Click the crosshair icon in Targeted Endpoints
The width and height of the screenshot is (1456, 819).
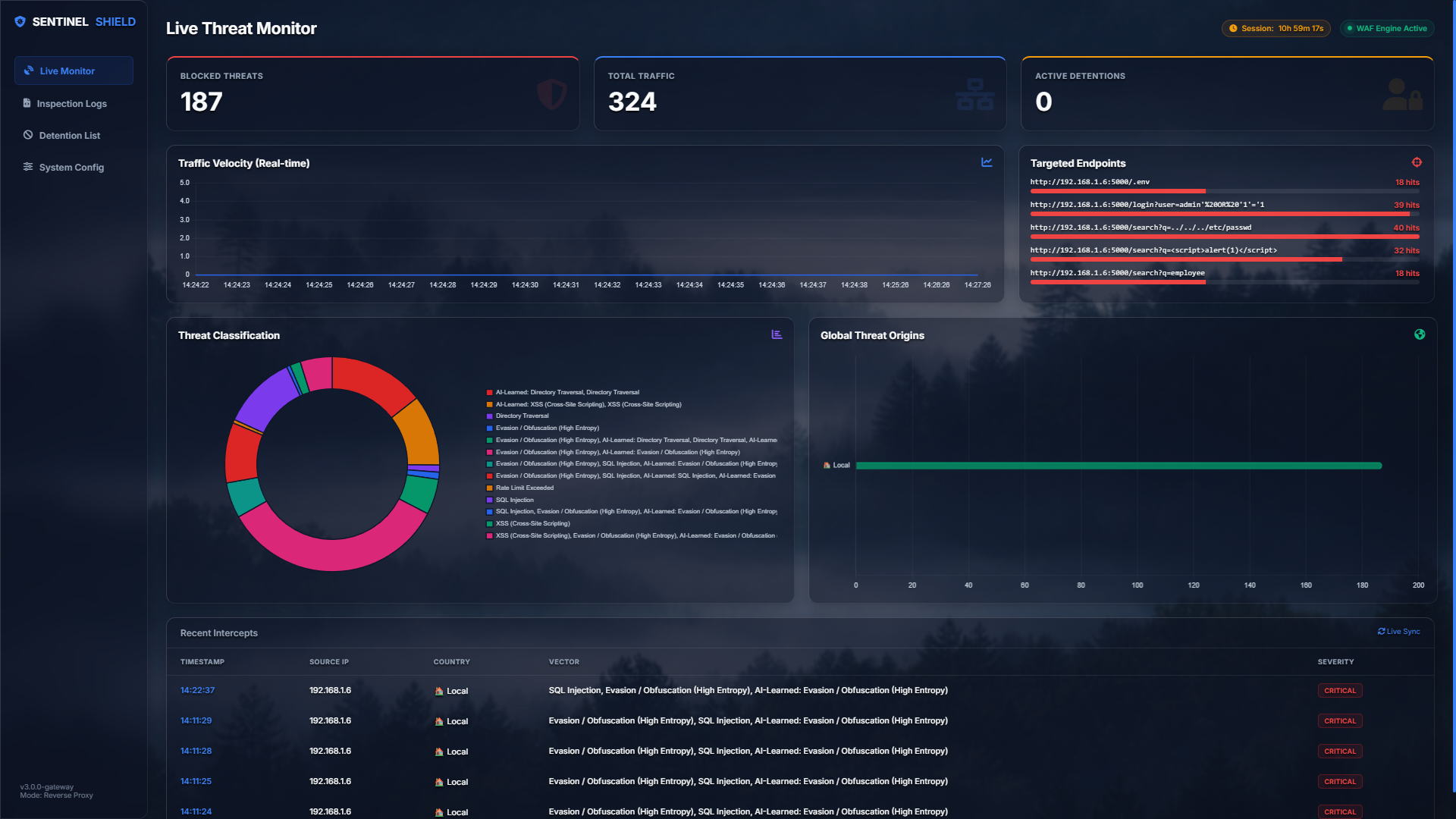pyautogui.click(x=1417, y=162)
